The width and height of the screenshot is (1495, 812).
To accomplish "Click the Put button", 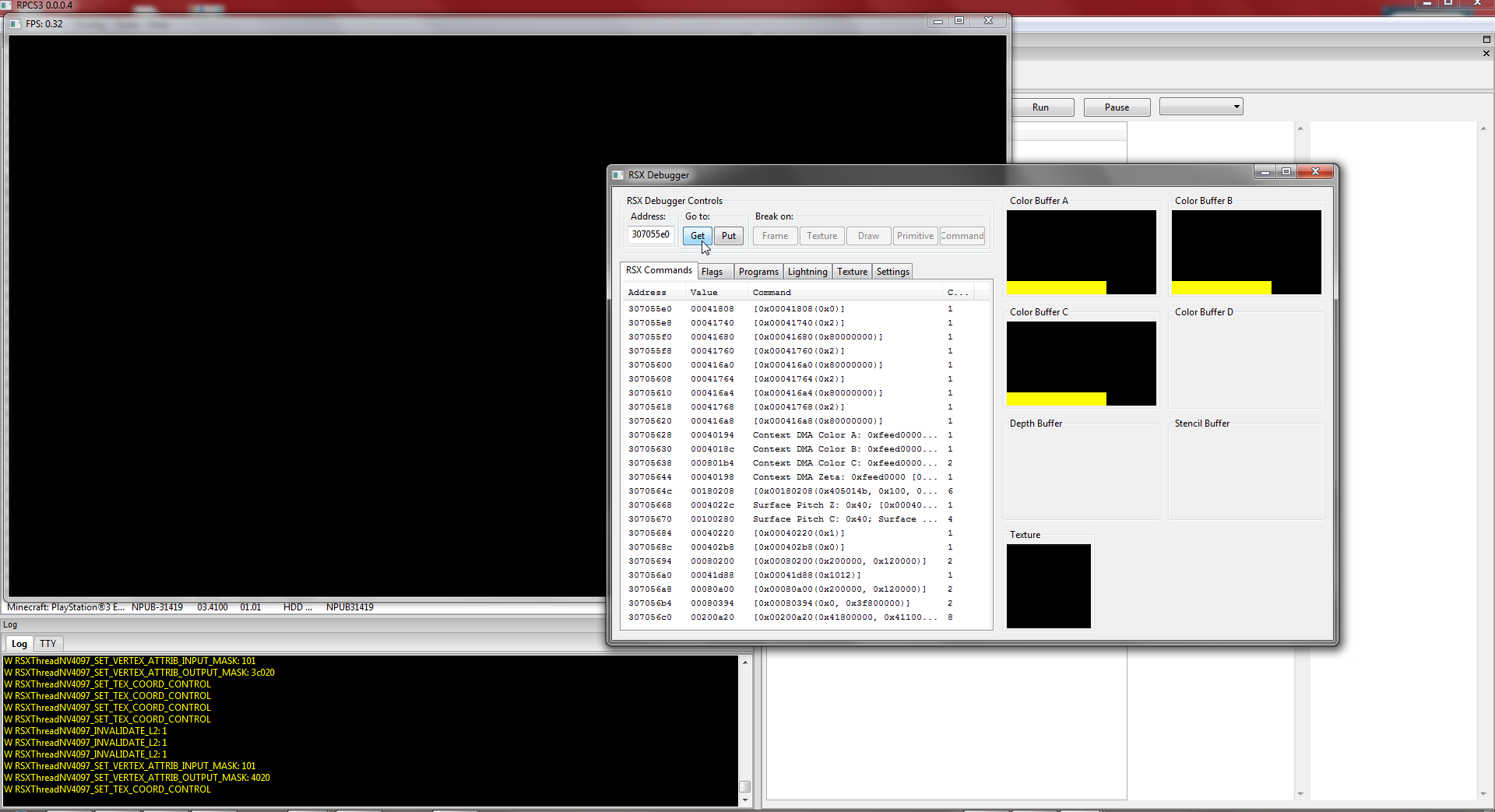I will pyautogui.click(x=728, y=236).
